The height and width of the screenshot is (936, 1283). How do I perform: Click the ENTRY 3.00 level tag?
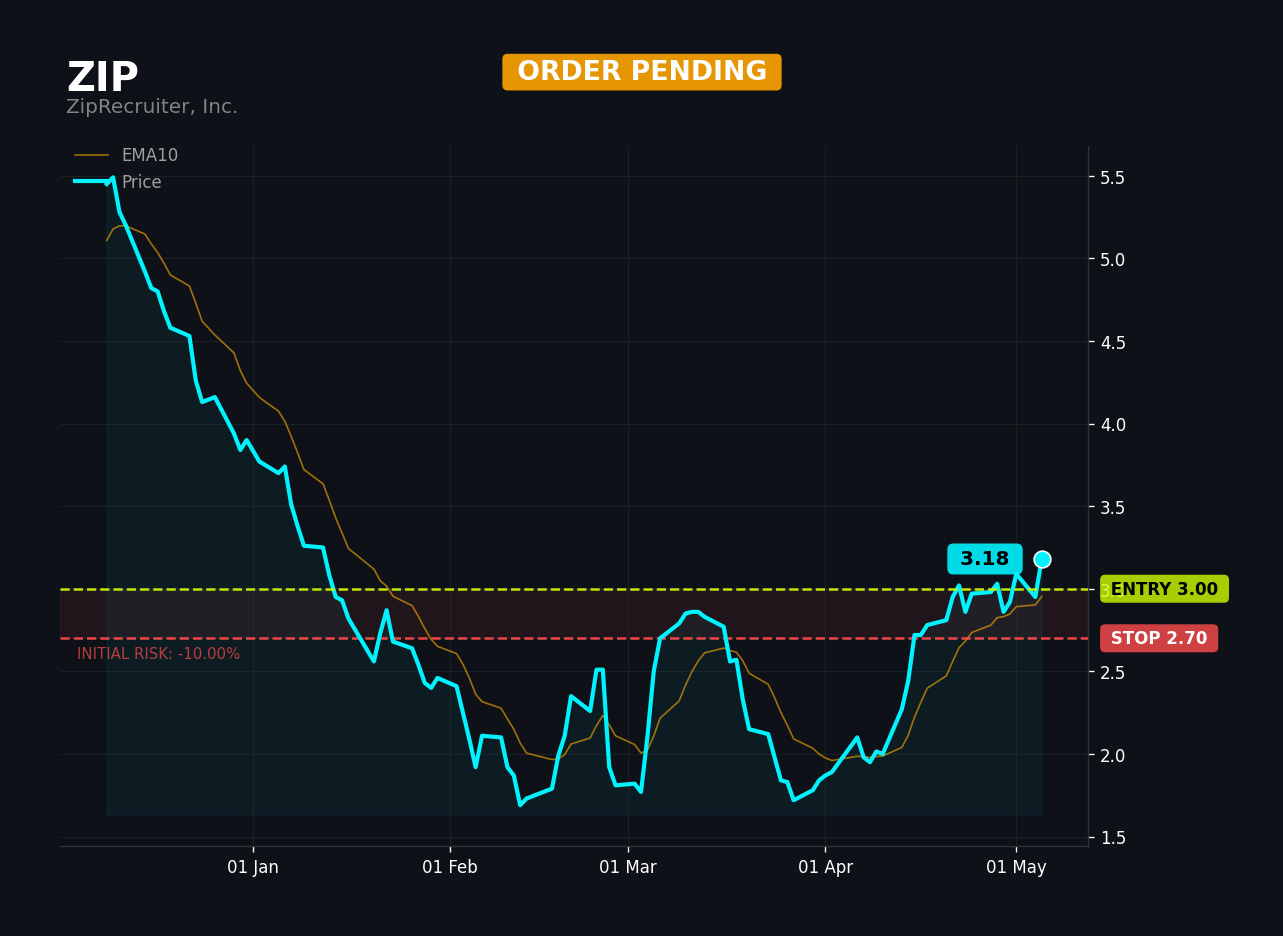click(x=1164, y=589)
